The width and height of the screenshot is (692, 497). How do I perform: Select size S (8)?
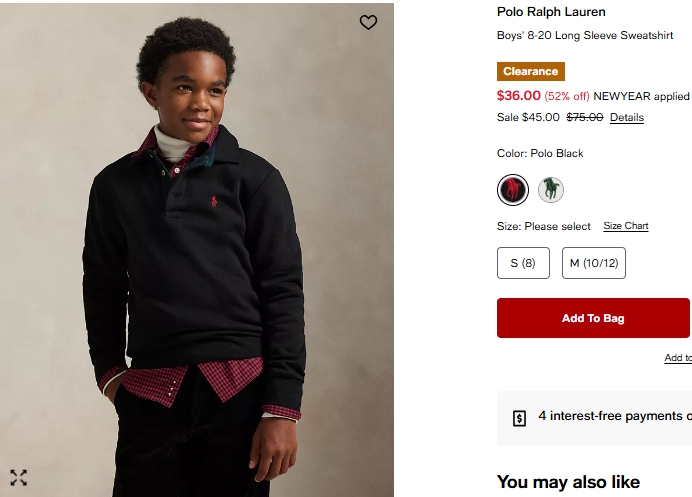tap(523, 263)
